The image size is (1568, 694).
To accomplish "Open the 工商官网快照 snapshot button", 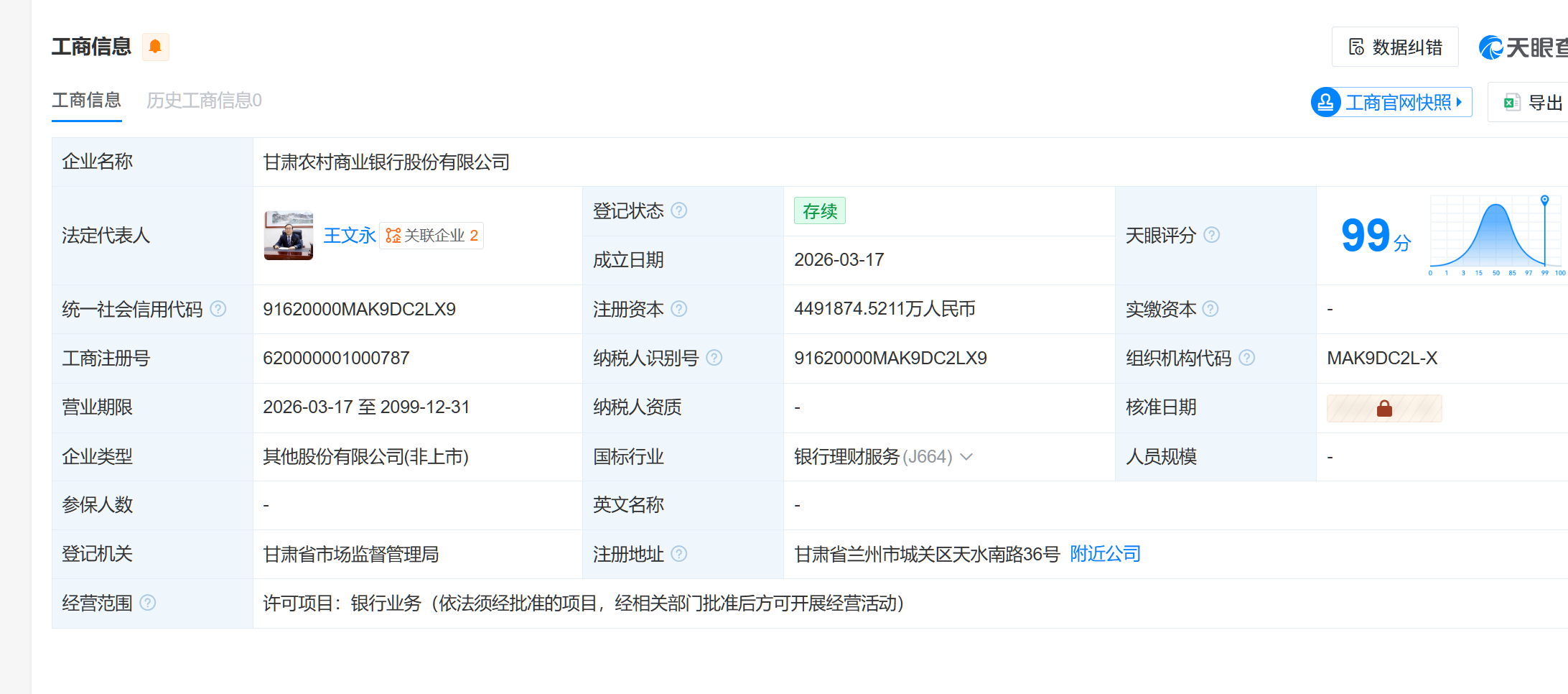I will 1391,103.
